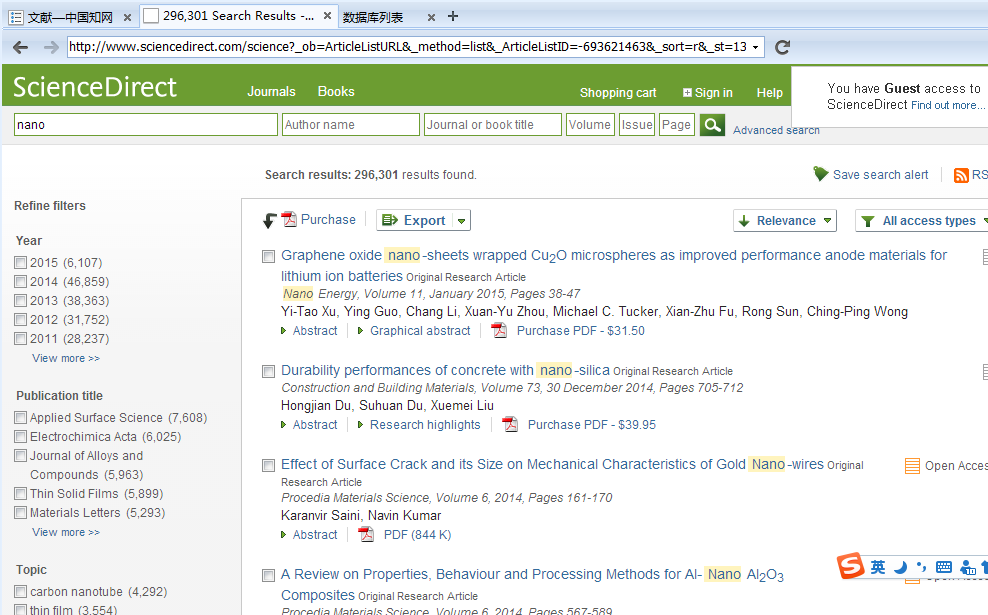
Task: Select checkbox for Al-Nano Al2O3 review article
Action: (268, 575)
